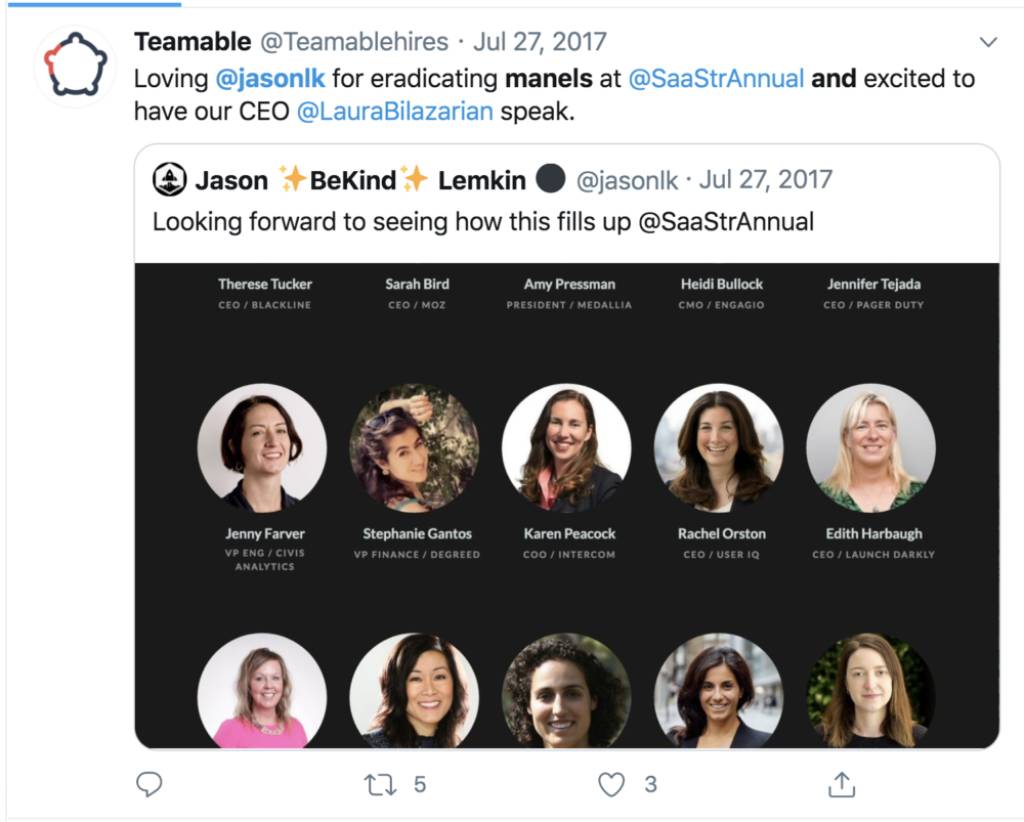The width and height of the screenshot is (1024, 822).
Task: Like the tweet with the heart icon
Action: pos(611,785)
